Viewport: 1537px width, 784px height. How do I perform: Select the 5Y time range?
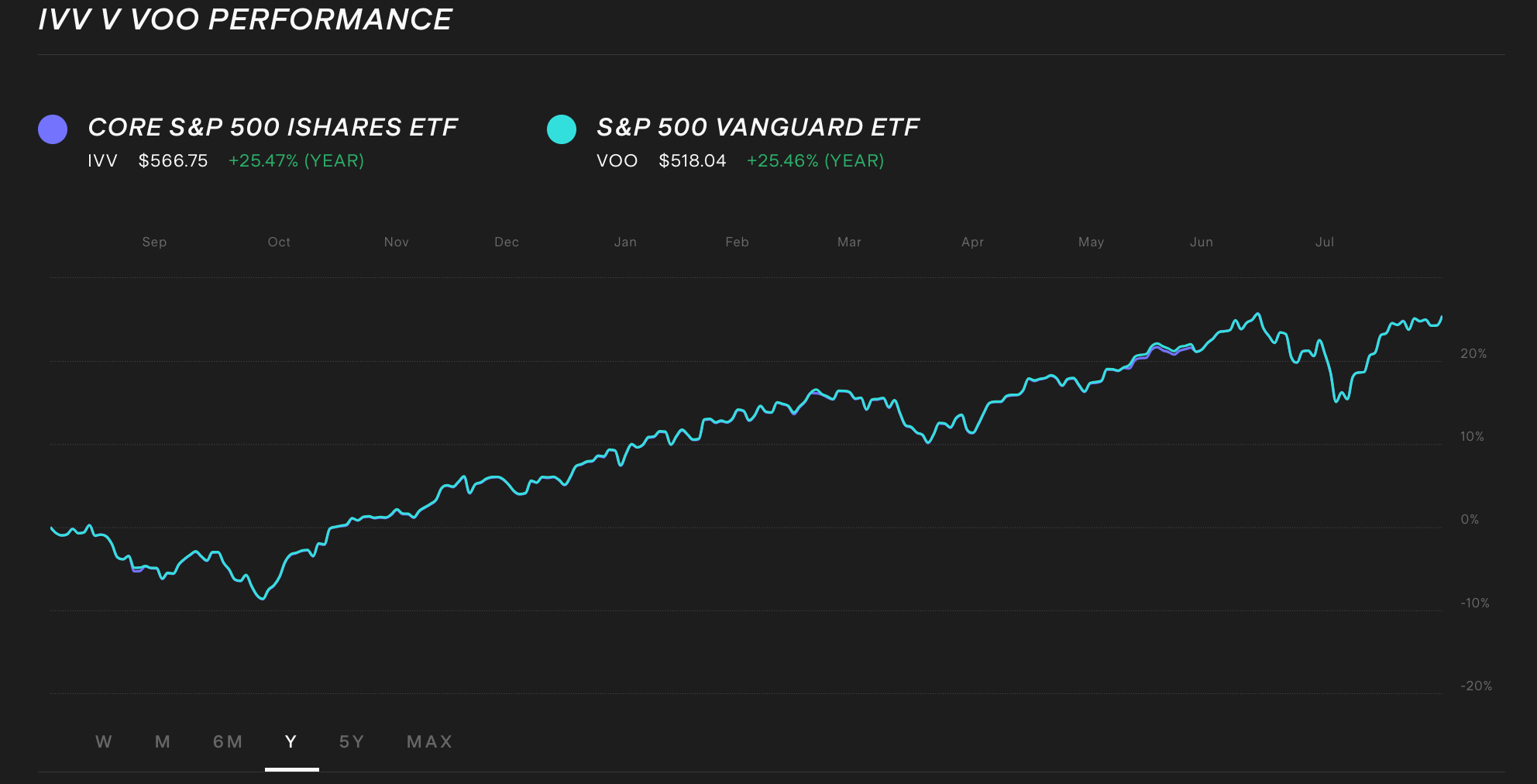[352, 741]
